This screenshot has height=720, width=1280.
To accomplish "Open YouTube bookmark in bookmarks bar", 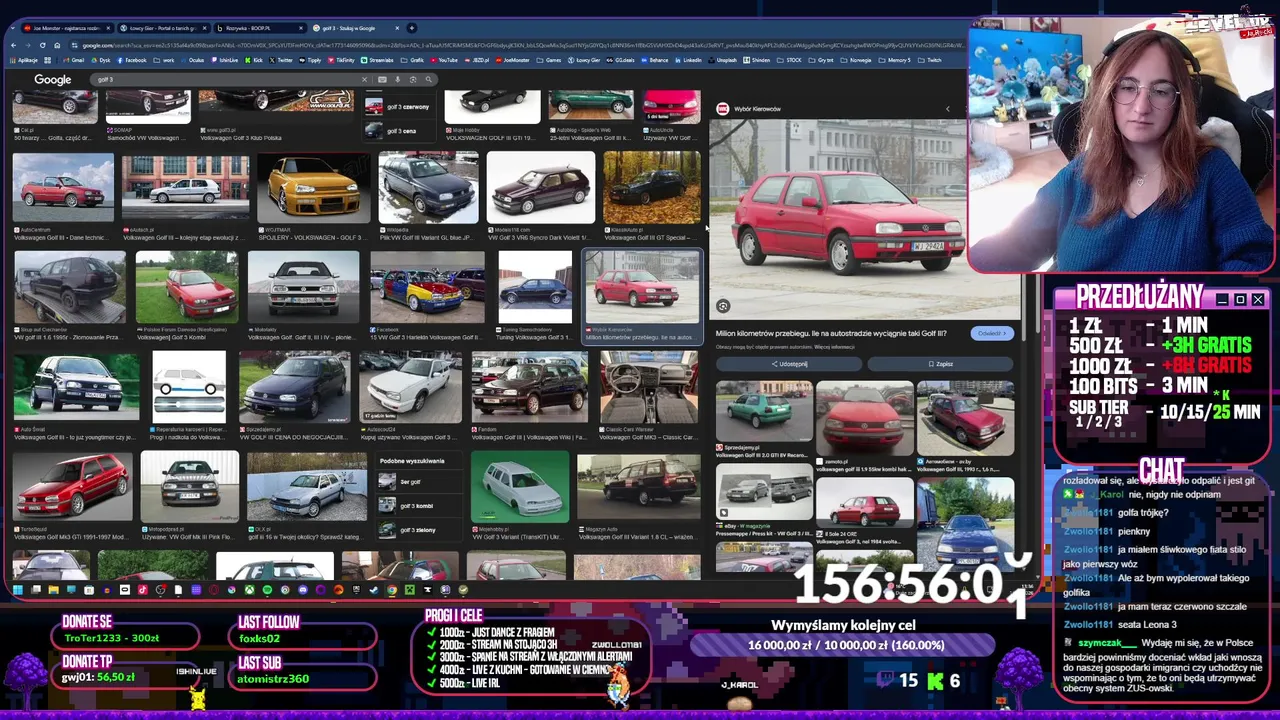I will (x=444, y=60).
